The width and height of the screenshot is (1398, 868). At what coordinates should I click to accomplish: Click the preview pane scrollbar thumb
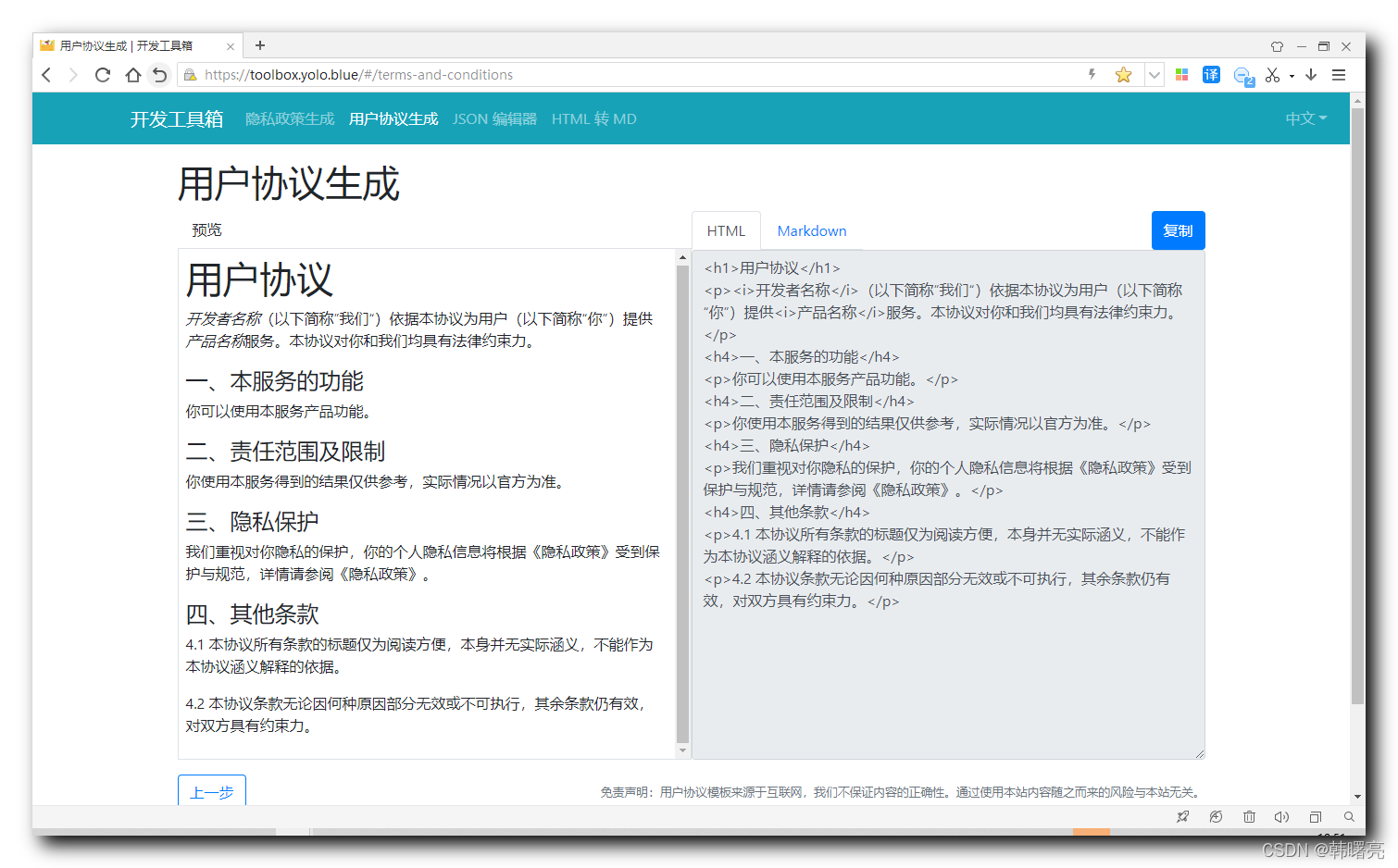tap(682, 504)
